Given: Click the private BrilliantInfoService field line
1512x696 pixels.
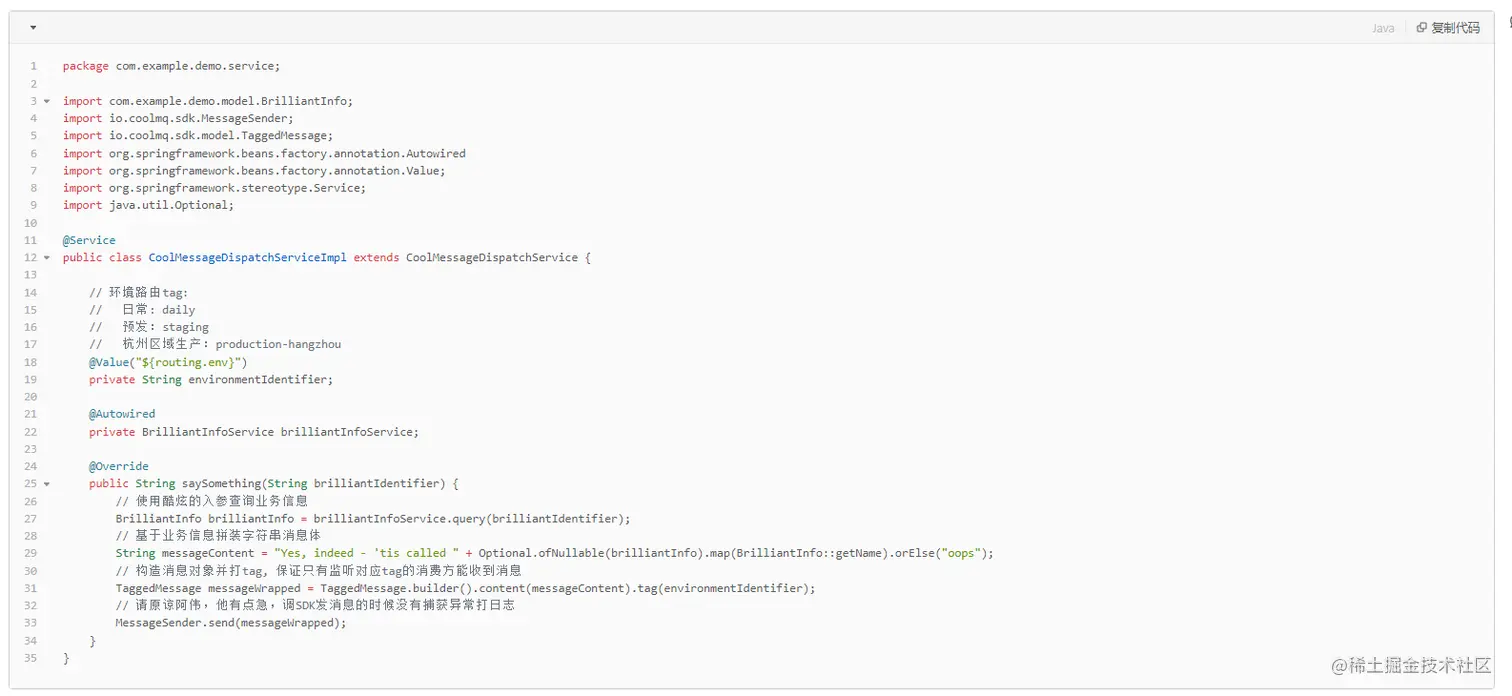Looking at the screenshot, I should (254, 432).
